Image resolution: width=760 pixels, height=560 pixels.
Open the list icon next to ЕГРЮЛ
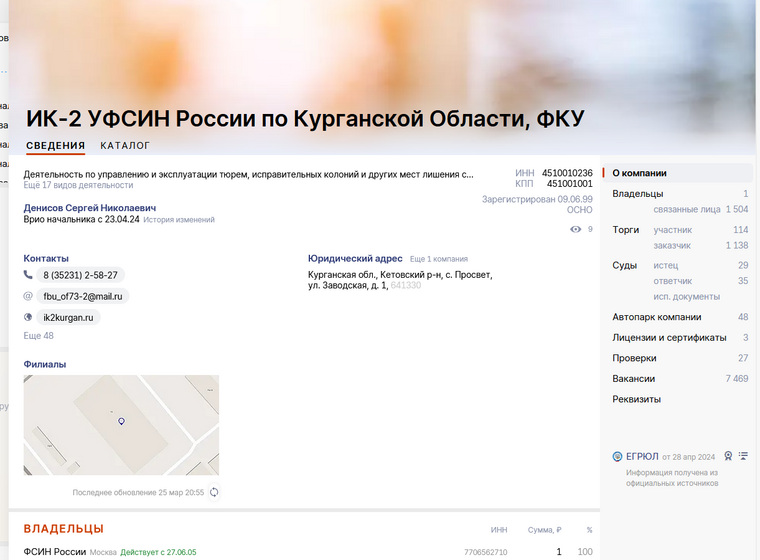pos(743,456)
